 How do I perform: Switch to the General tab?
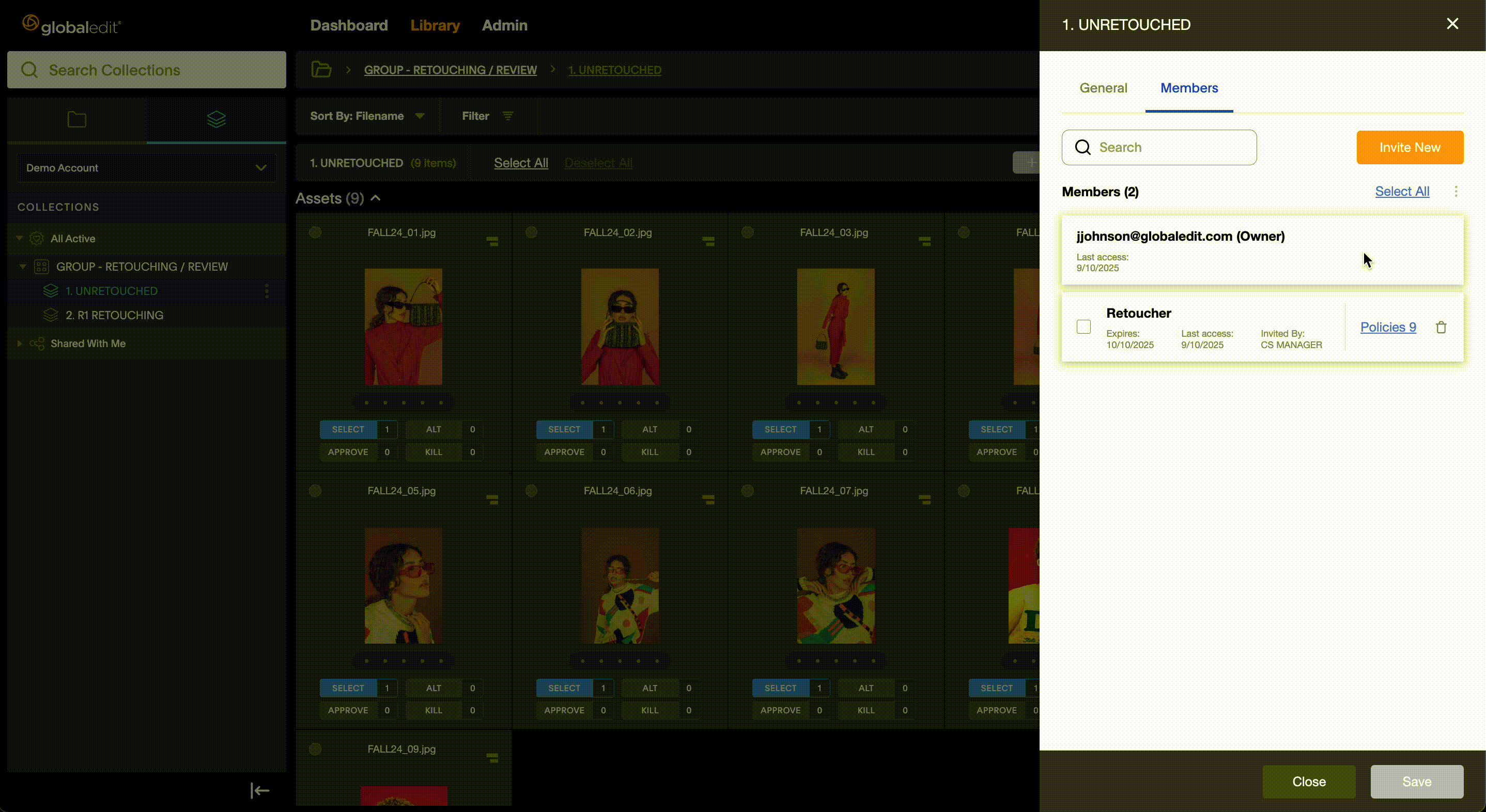(x=1103, y=88)
